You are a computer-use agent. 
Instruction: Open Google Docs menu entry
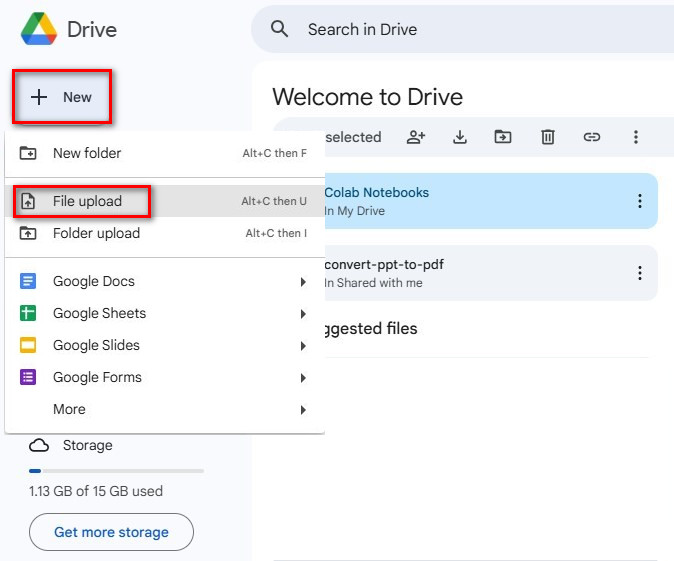[165, 281]
